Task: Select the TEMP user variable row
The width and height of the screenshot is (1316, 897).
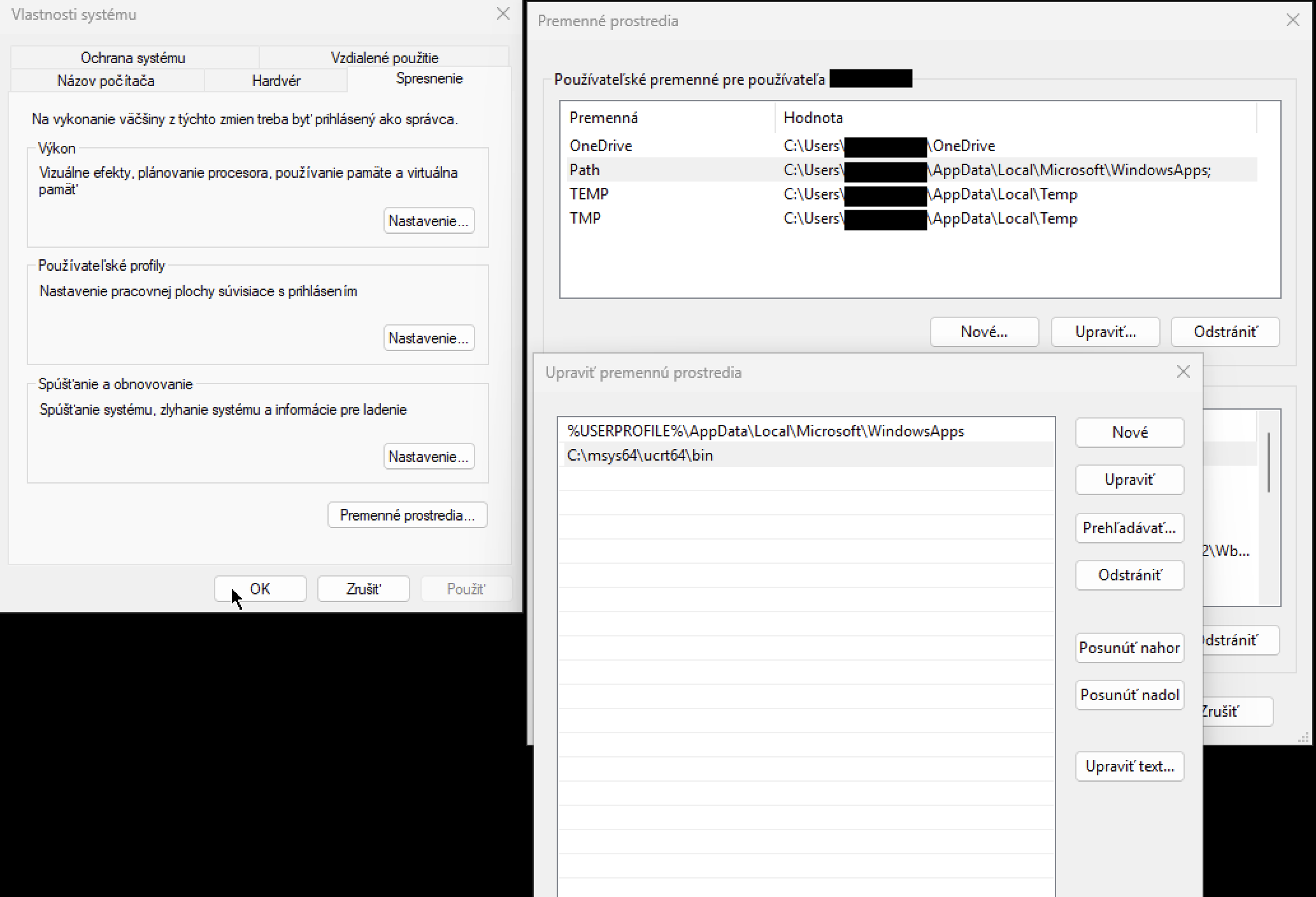Action: 912,194
